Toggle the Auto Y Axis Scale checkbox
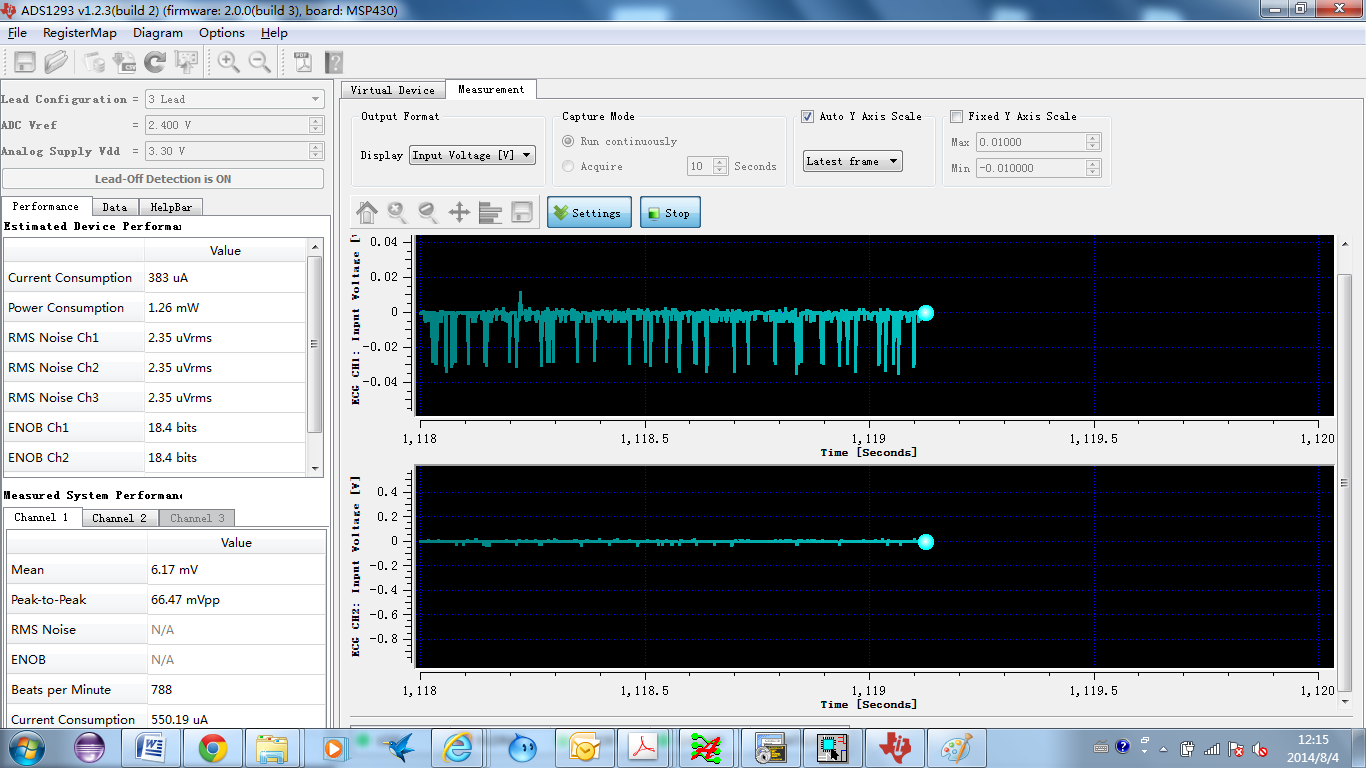The height and width of the screenshot is (768, 1366). point(808,116)
